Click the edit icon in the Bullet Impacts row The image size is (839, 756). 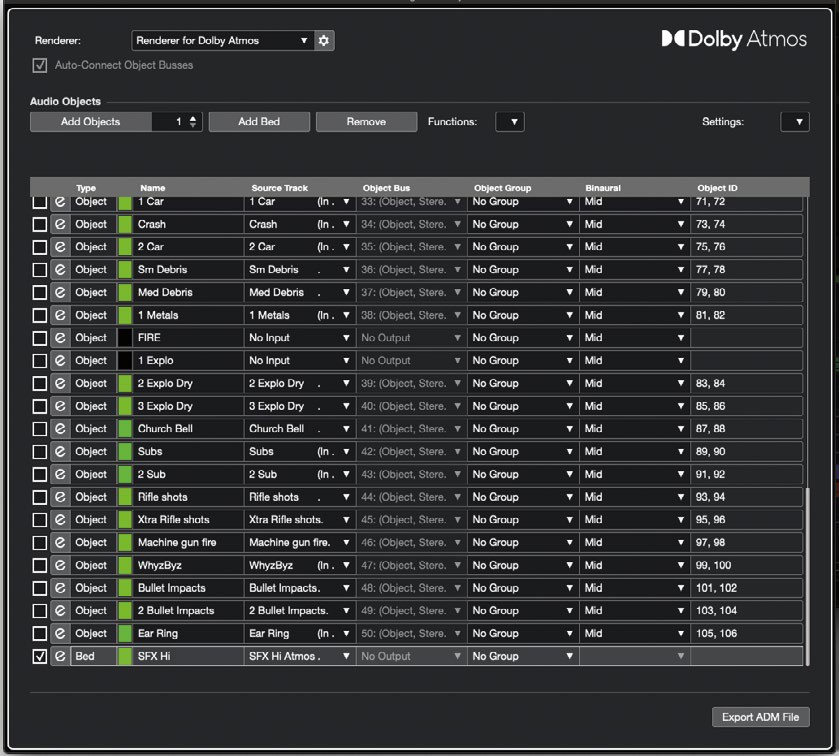(x=60, y=588)
